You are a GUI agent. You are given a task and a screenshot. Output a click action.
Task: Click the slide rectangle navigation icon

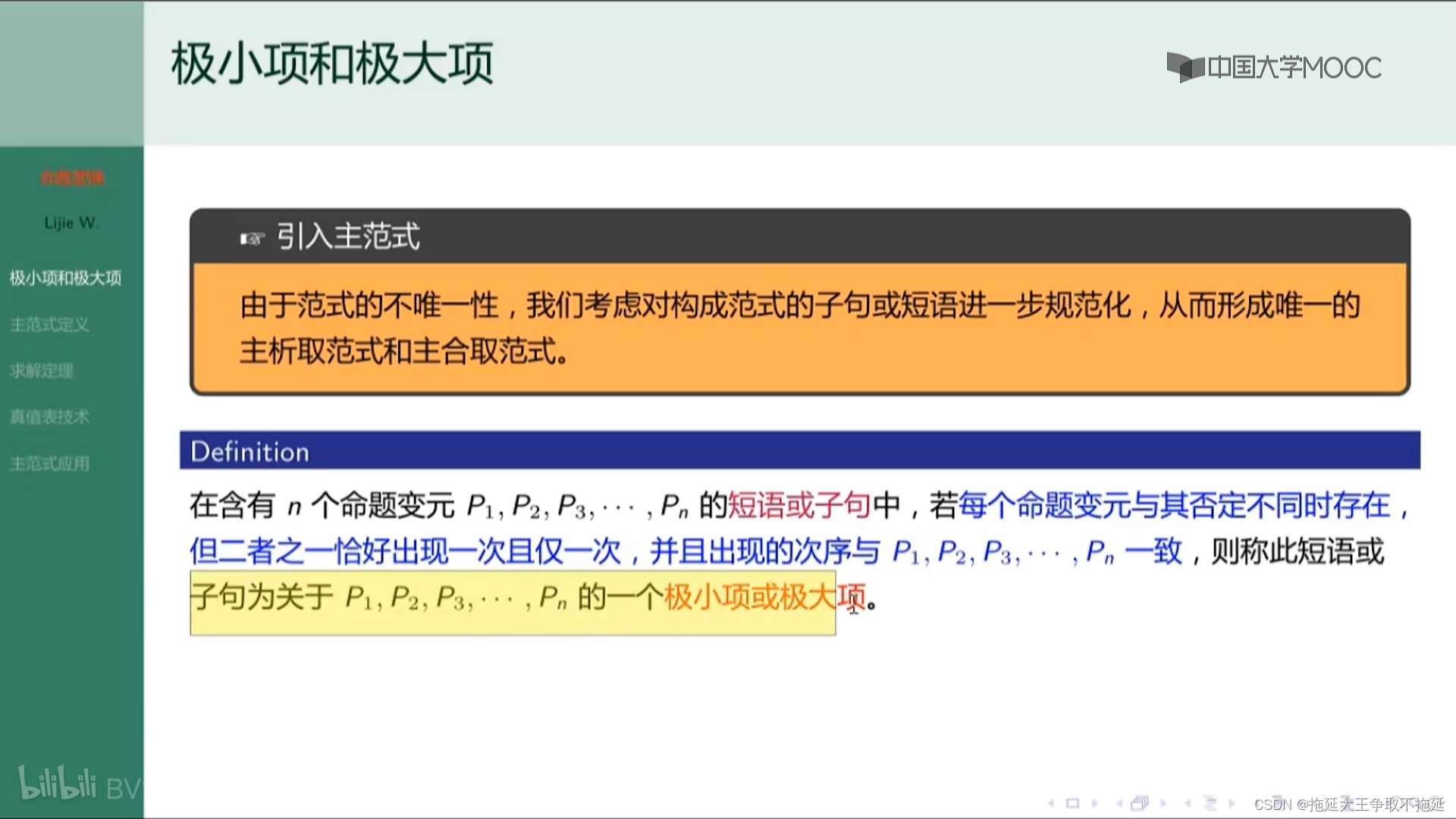[1072, 804]
